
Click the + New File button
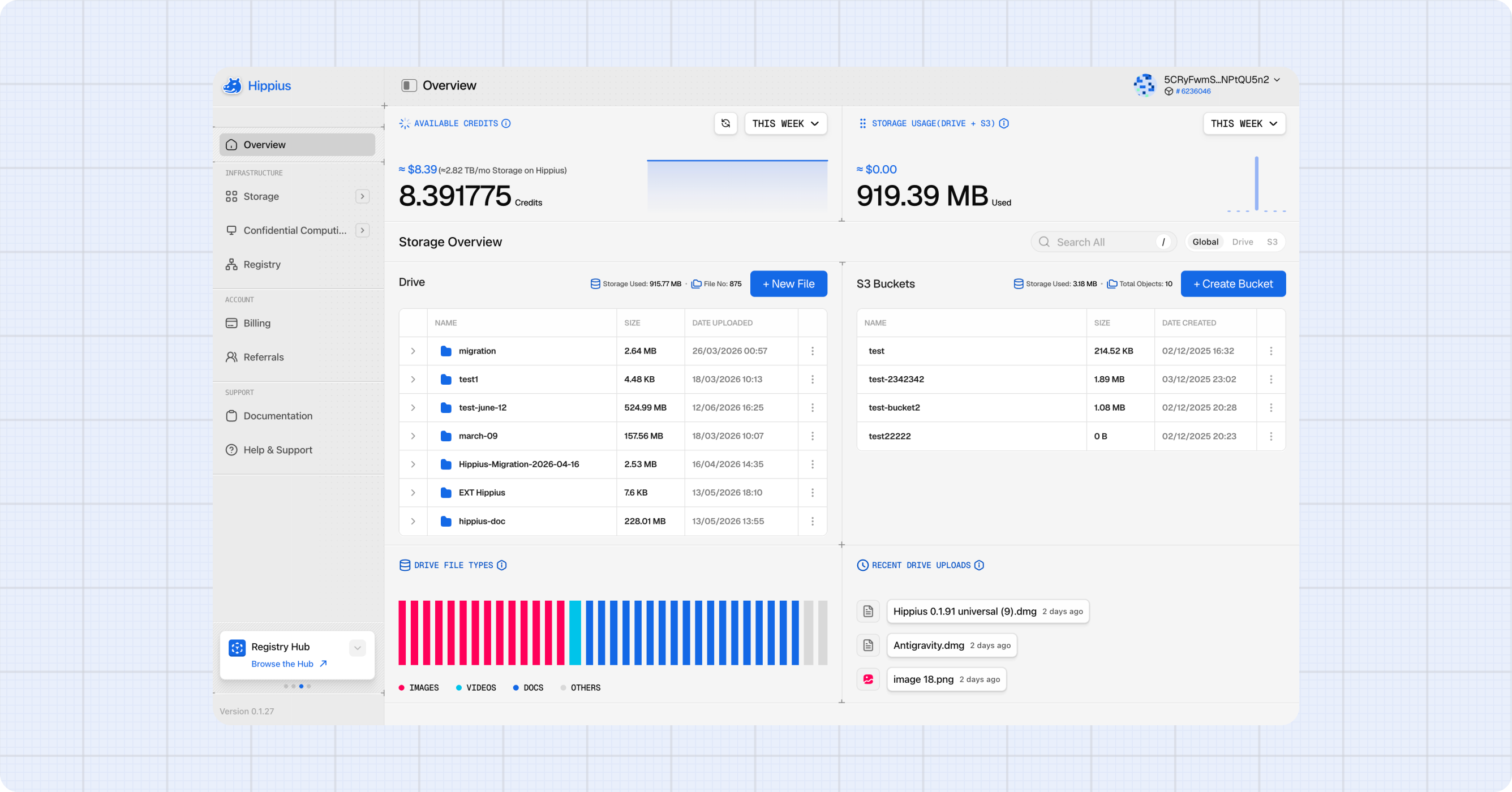tap(788, 284)
